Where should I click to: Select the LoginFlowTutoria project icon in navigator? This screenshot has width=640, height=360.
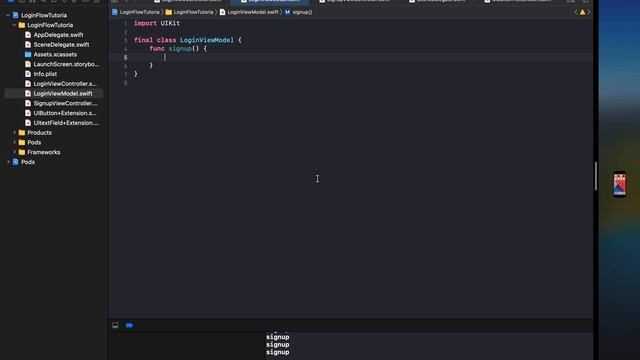tap(16, 15)
